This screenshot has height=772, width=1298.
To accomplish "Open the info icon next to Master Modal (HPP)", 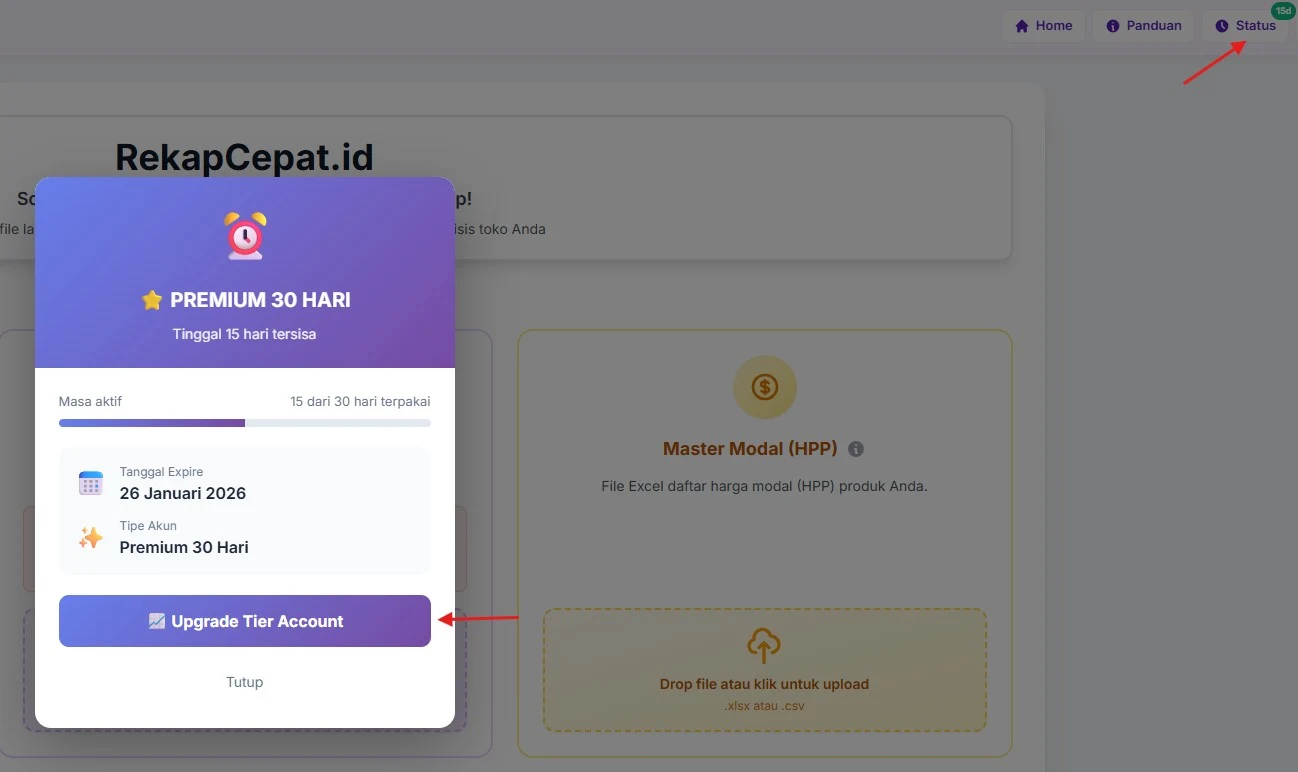I will pos(856,449).
